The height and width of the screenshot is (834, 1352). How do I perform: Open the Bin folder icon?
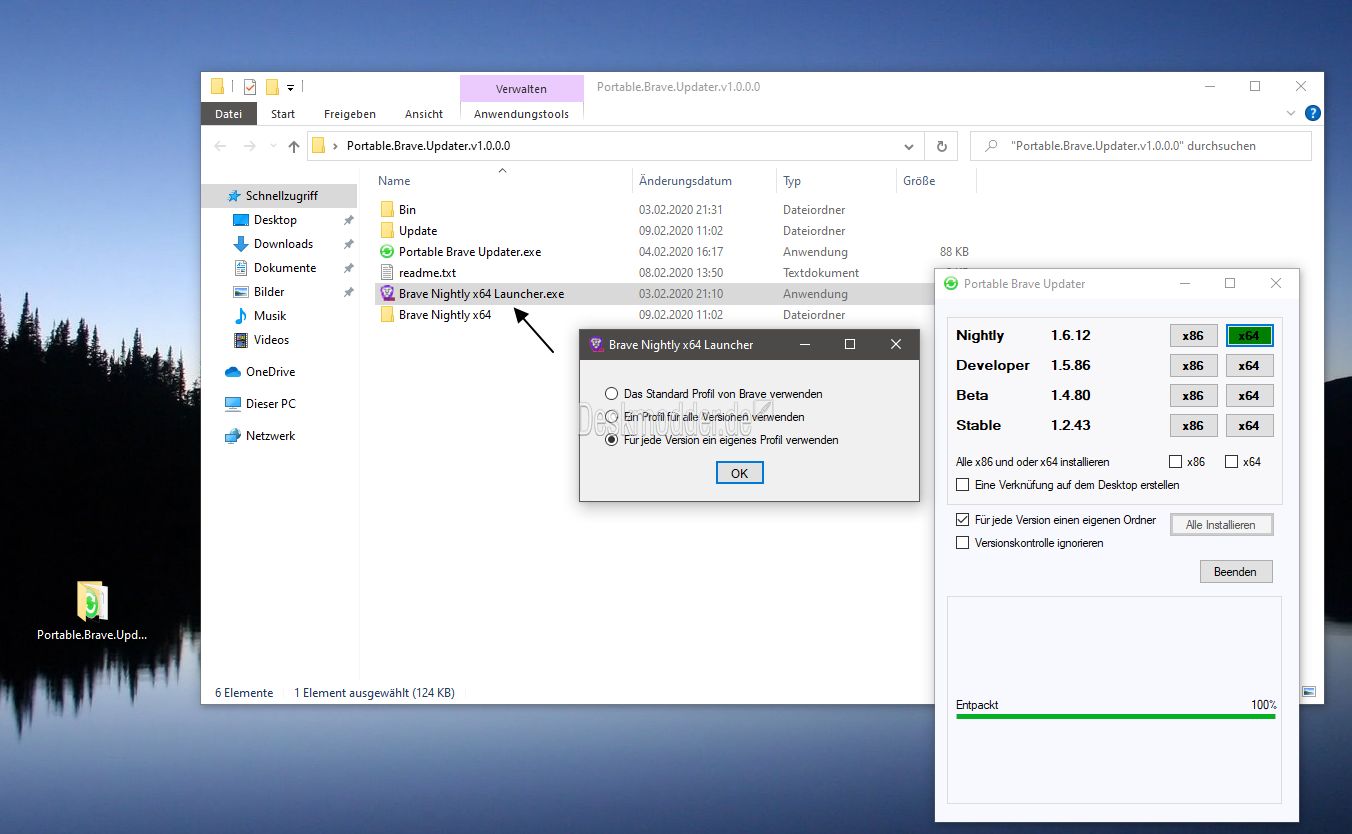click(x=388, y=210)
